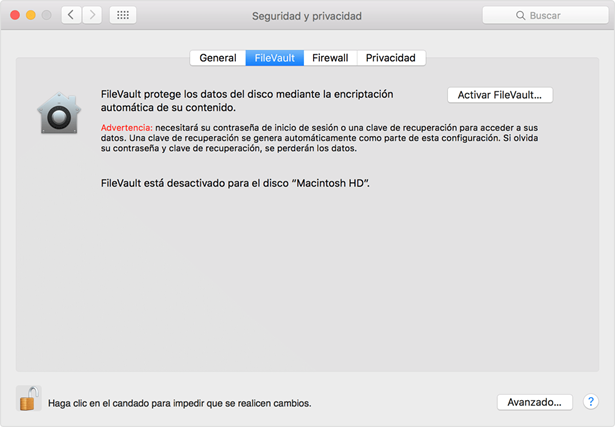The width and height of the screenshot is (615, 427).
Task: Open the Firewall tab
Action: coord(330,58)
